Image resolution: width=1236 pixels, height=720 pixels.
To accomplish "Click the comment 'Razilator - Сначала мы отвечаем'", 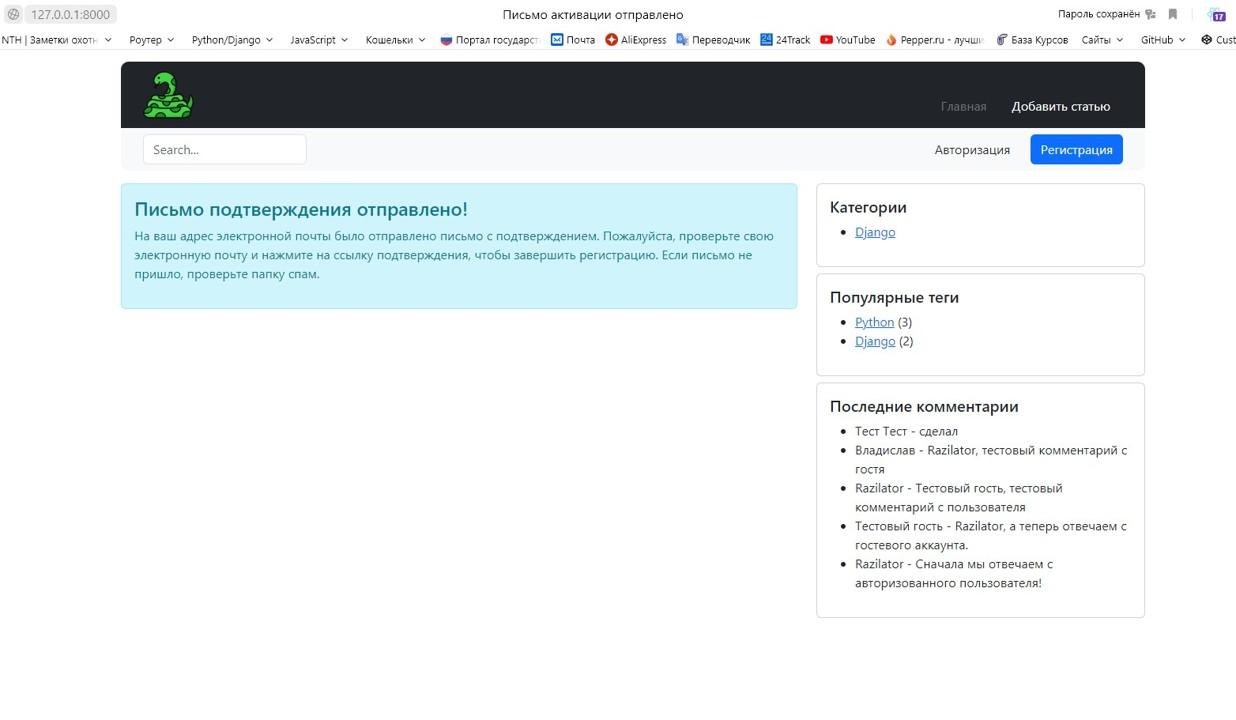I will (x=954, y=573).
